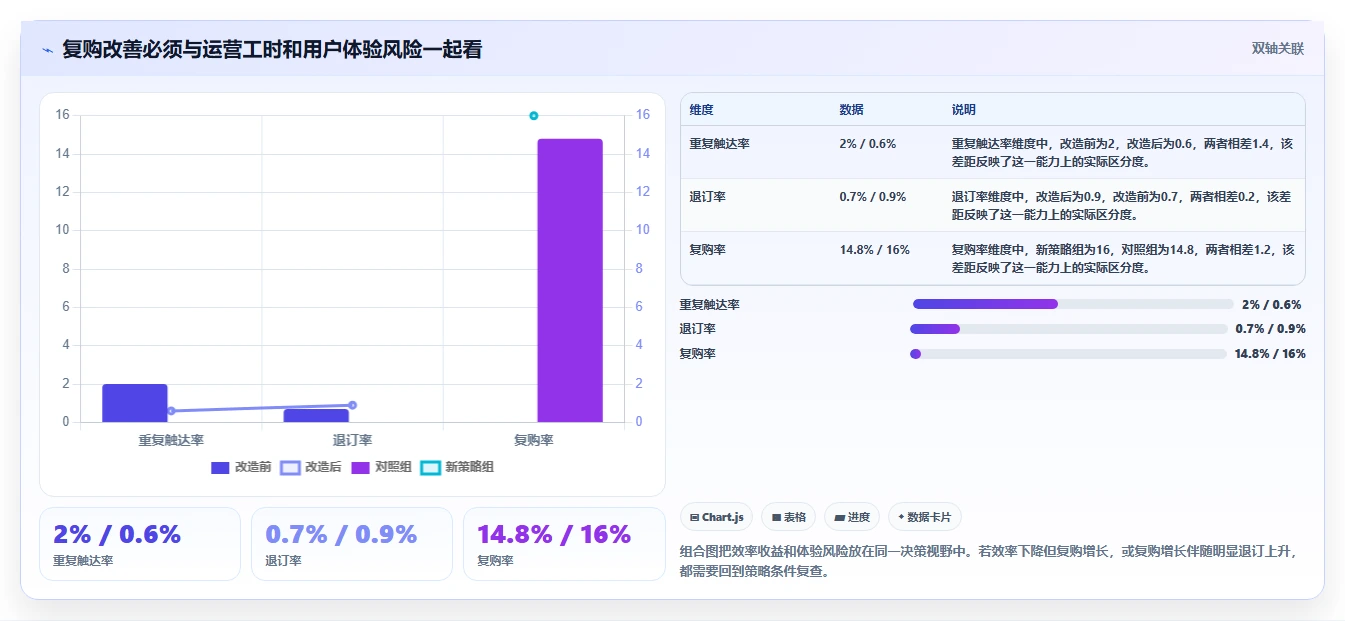1345x621 pixels.
Task: Open the Chart.js chip
Action: coord(717,517)
